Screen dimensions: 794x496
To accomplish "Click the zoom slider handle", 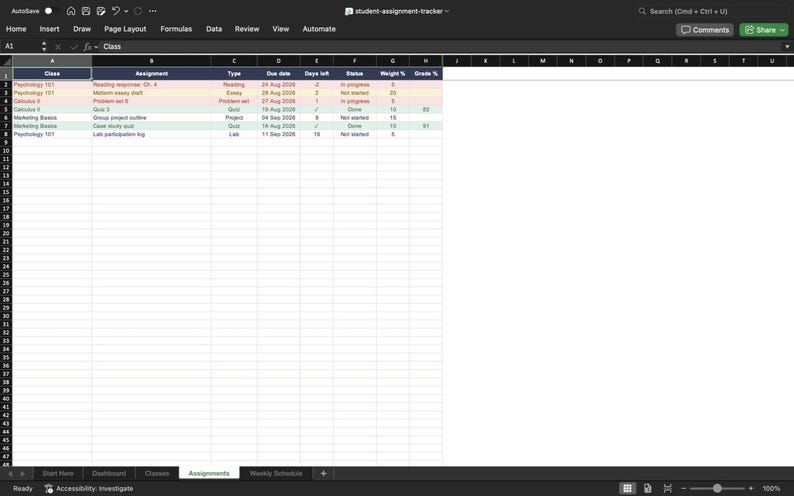I will (x=717, y=488).
